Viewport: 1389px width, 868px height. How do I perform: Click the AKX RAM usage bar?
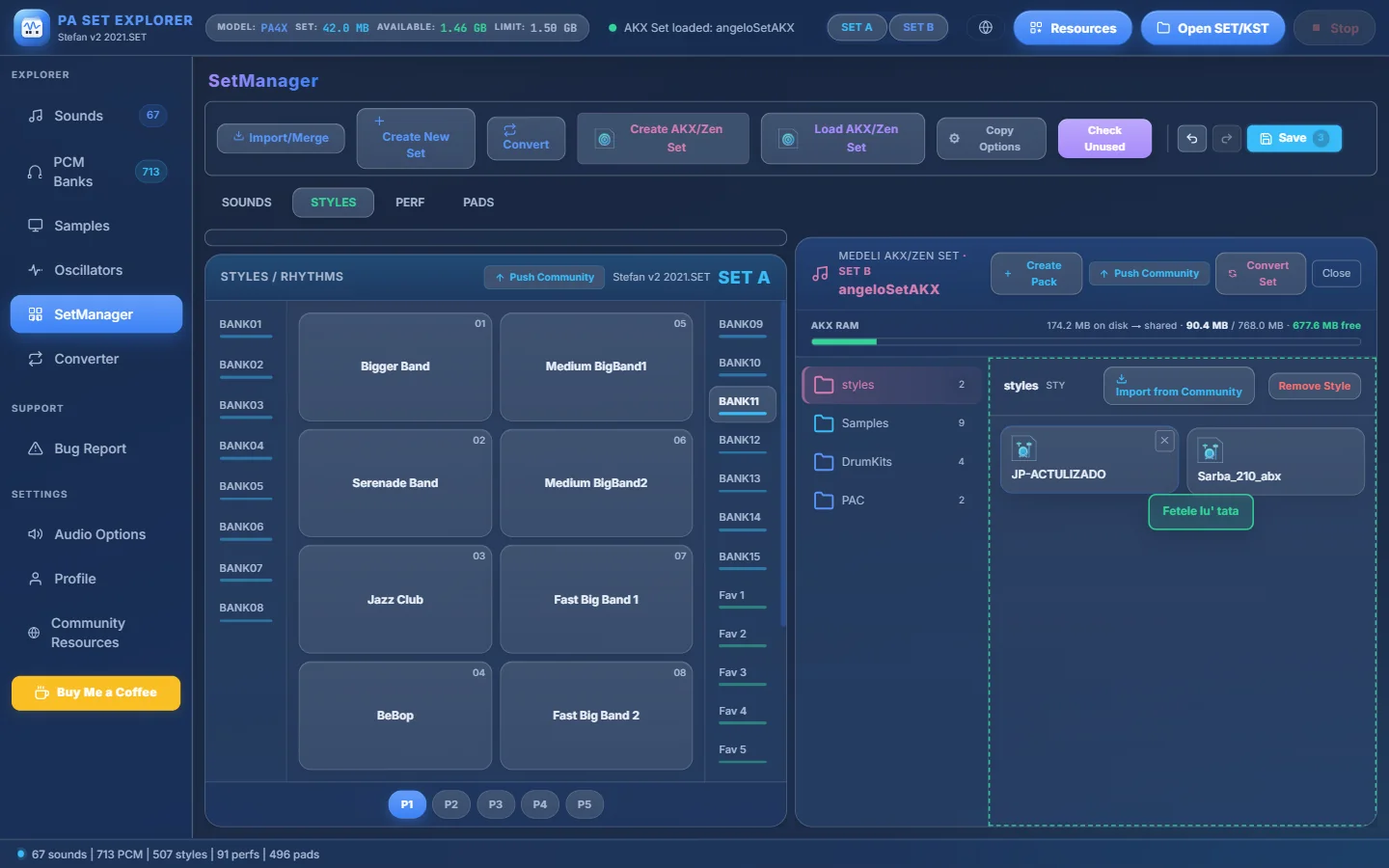[x=1085, y=341]
